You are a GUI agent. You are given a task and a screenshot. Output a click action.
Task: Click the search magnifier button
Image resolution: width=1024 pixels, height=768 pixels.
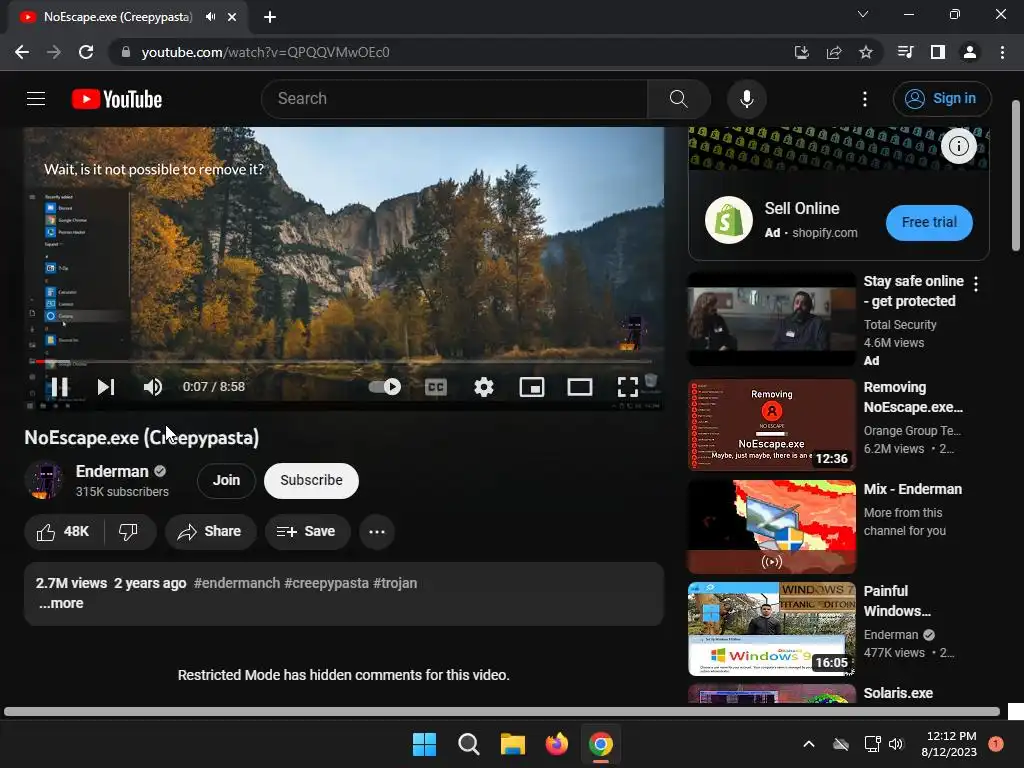[679, 99]
